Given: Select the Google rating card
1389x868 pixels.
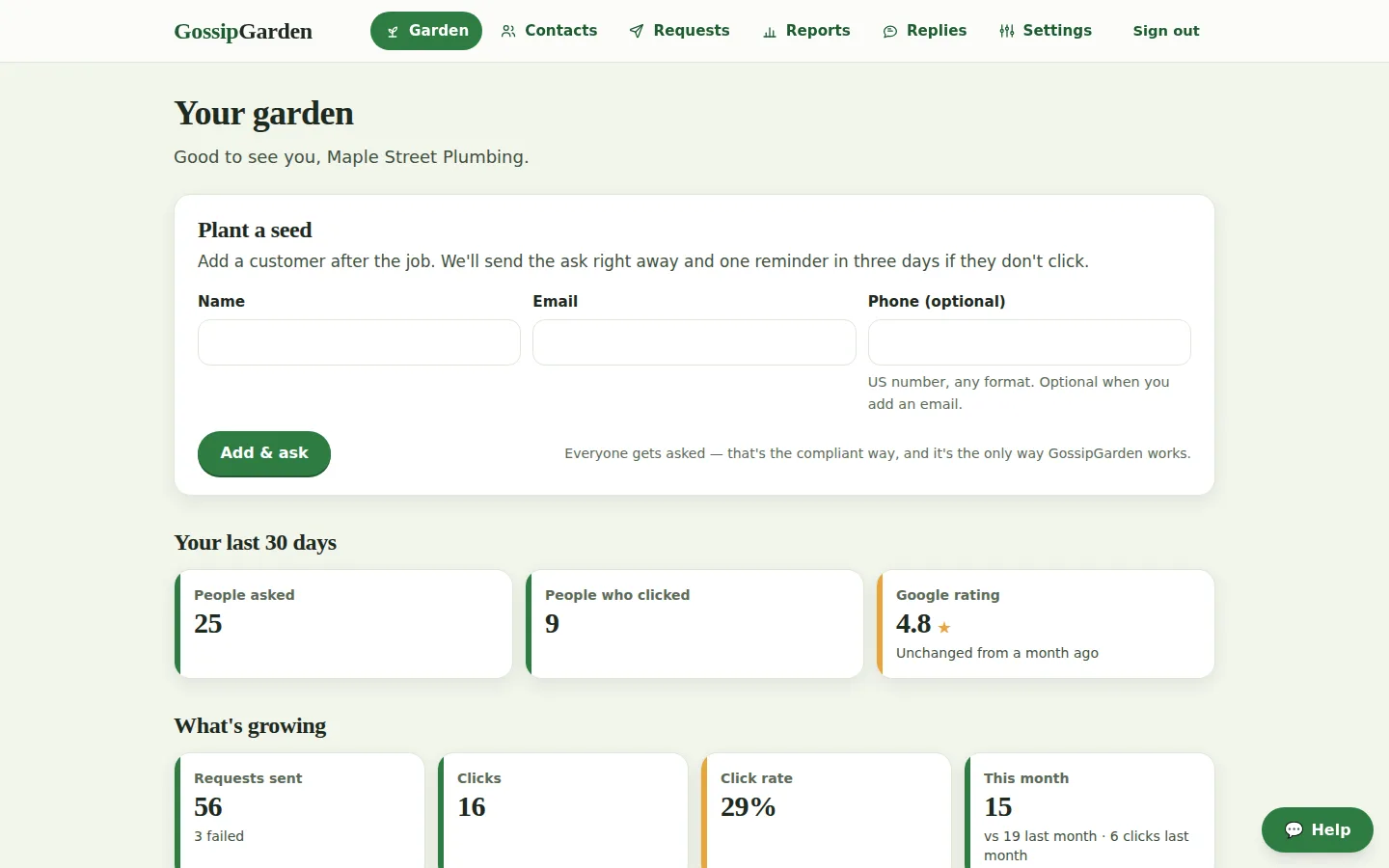Looking at the screenshot, I should pyautogui.click(x=1046, y=624).
